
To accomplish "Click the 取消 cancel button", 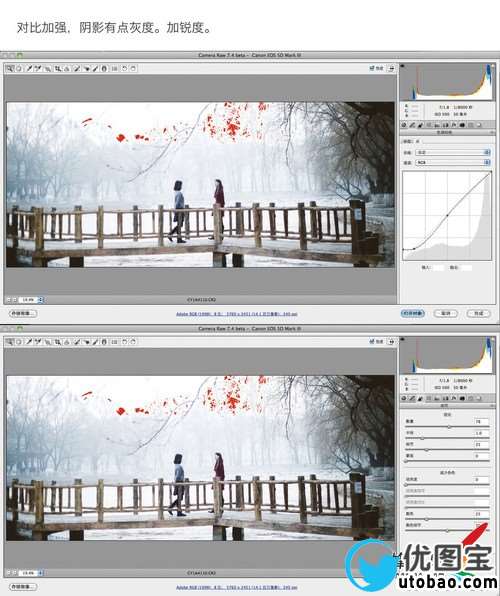I will tap(446, 314).
